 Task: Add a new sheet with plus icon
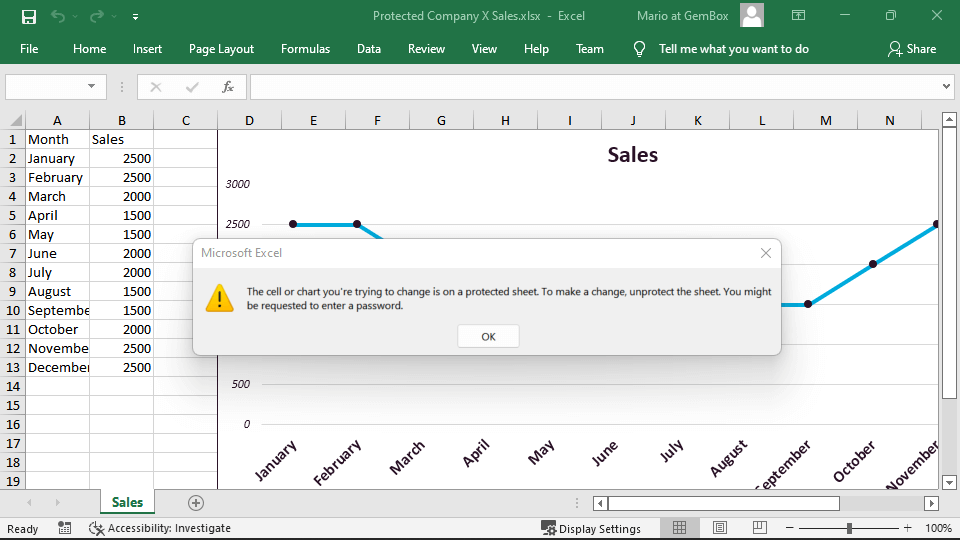196,503
